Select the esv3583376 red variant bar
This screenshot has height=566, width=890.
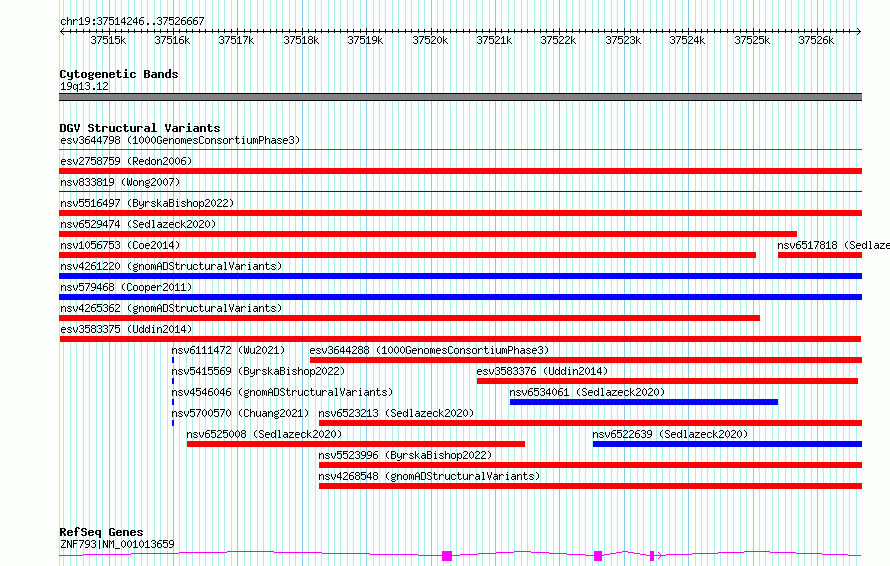pyautogui.click(x=668, y=381)
